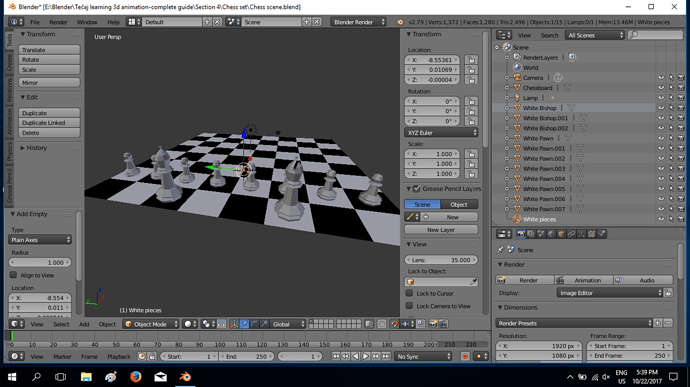Expand the White Bishop.001 tree node

507,118
